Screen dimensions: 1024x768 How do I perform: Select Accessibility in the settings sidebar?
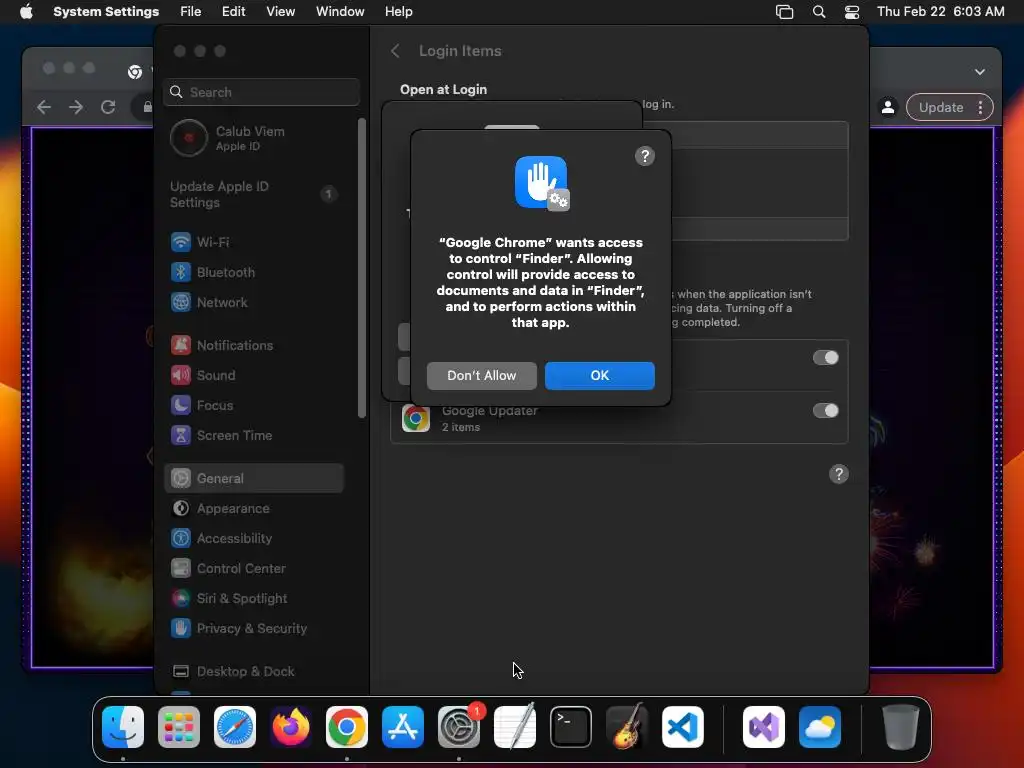click(253, 539)
